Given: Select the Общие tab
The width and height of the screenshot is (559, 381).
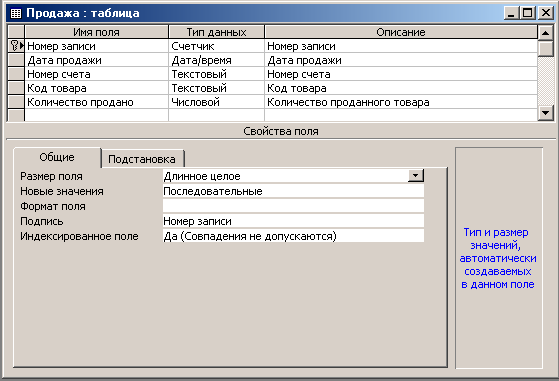Looking at the screenshot, I should pyautogui.click(x=57, y=157).
